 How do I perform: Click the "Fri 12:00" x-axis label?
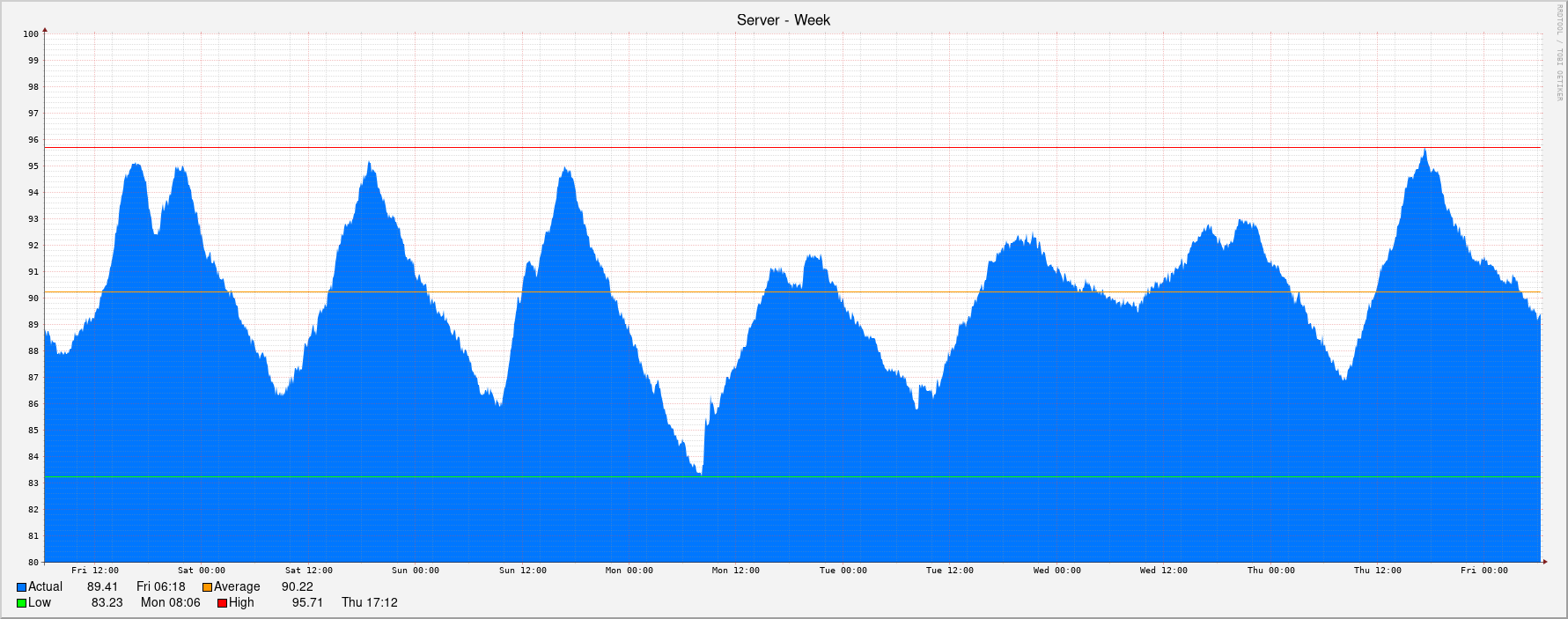click(x=94, y=571)
